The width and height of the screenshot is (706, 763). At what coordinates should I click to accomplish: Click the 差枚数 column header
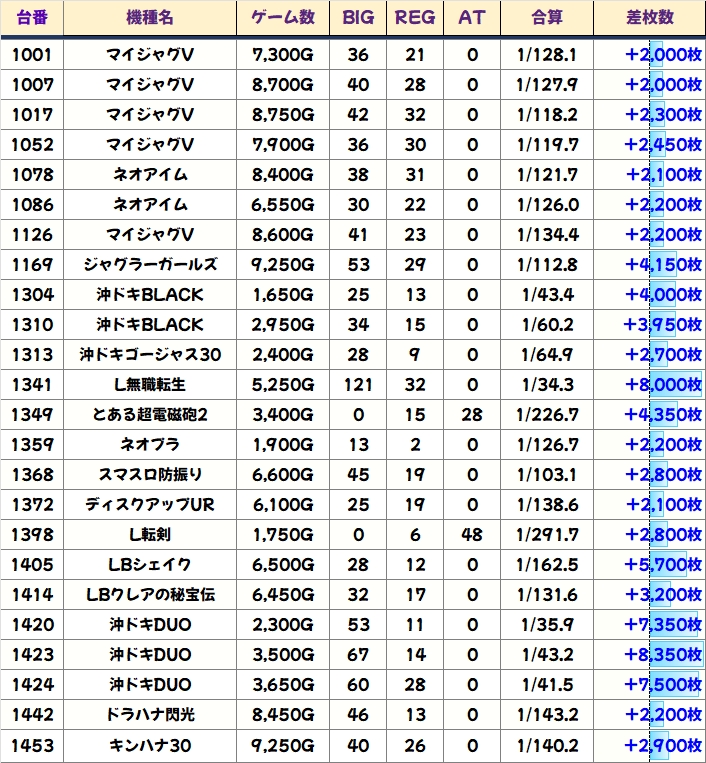point(648,18)
